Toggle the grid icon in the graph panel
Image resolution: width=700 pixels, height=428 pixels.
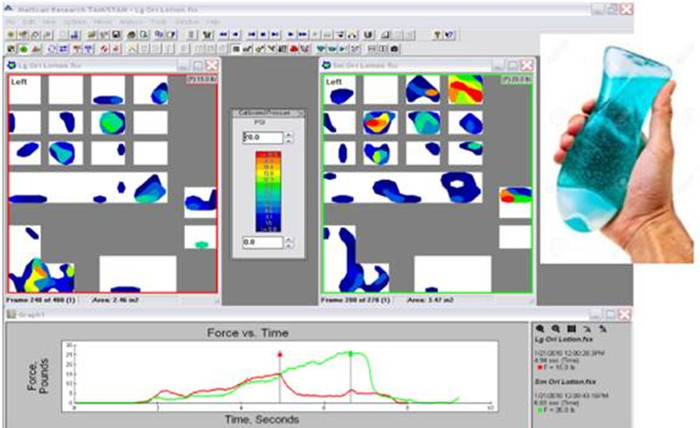coord(571,329)
